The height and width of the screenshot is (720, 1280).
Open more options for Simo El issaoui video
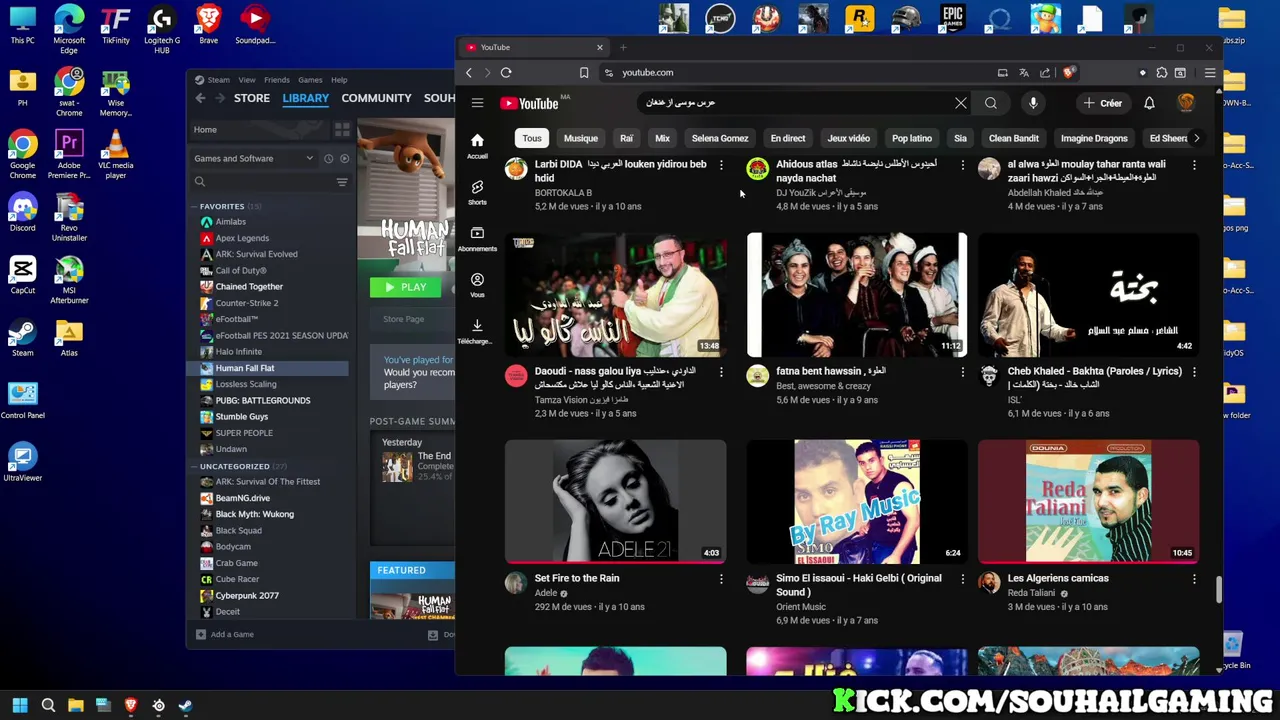click(963, 579)
